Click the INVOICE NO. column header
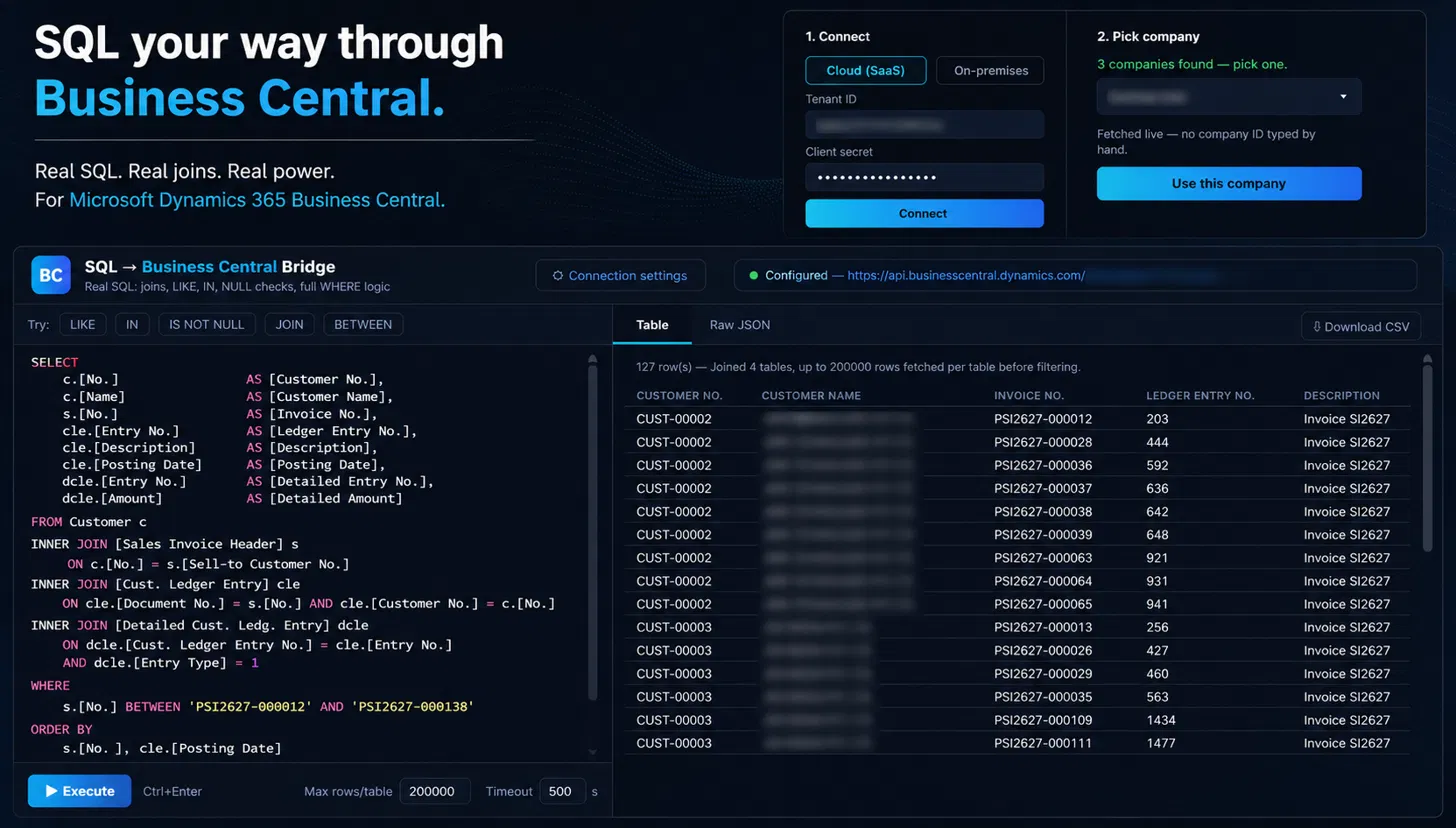This screenshot has width=1456, height=828. tap(1029, 395)
